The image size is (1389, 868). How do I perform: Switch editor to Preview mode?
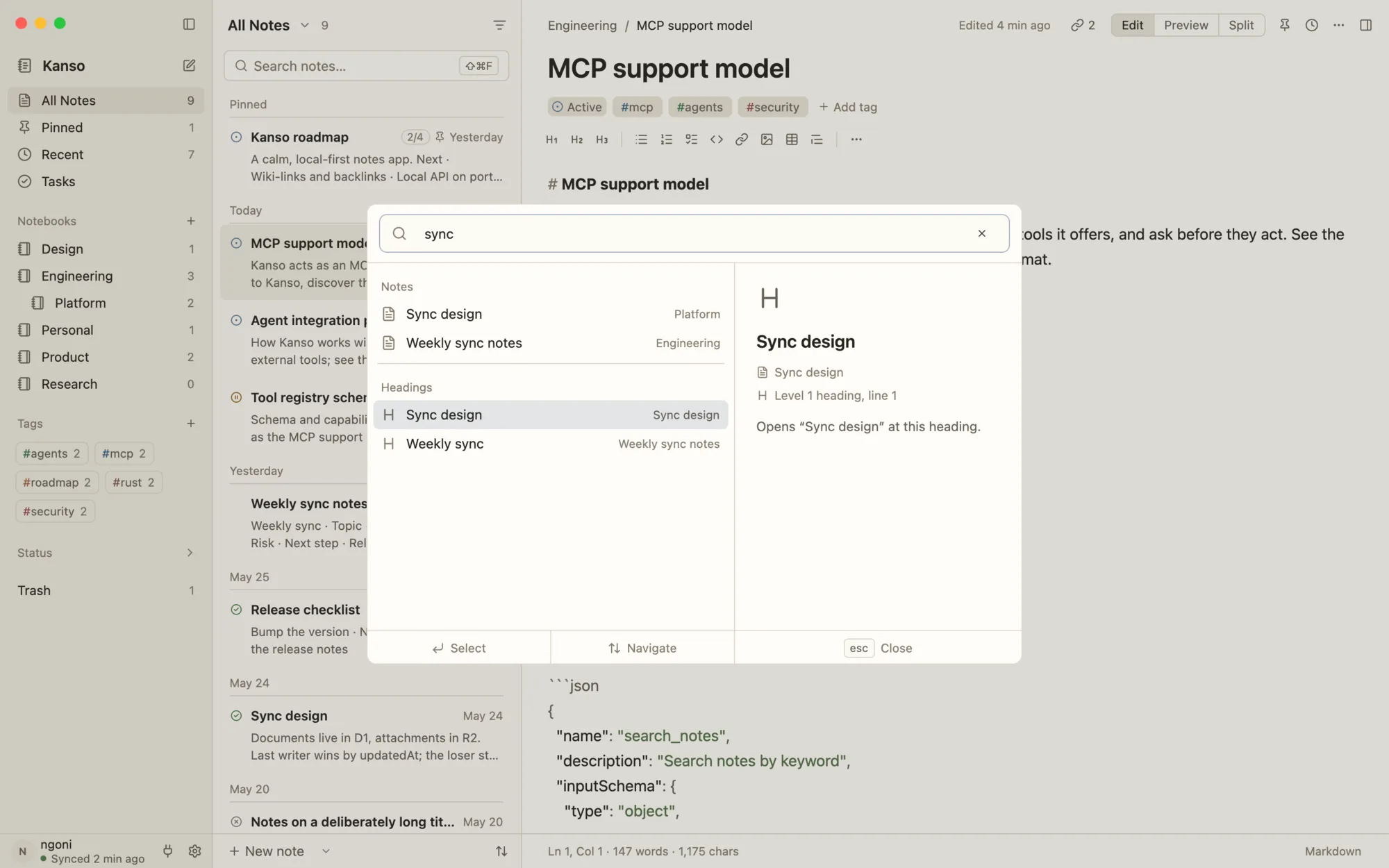click(x=1186, y=25)
